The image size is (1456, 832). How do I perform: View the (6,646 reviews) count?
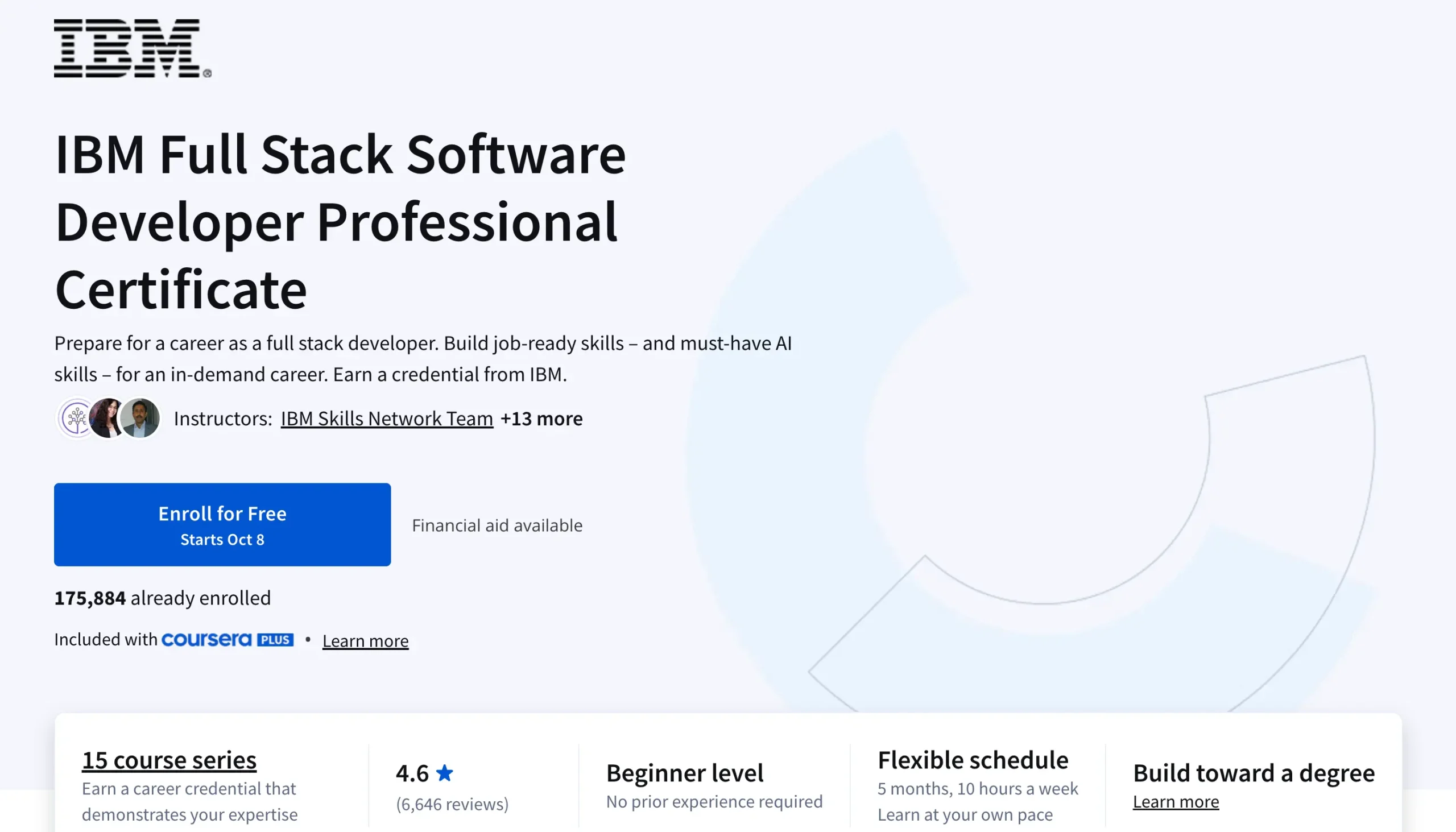click(x=452, y=804)
